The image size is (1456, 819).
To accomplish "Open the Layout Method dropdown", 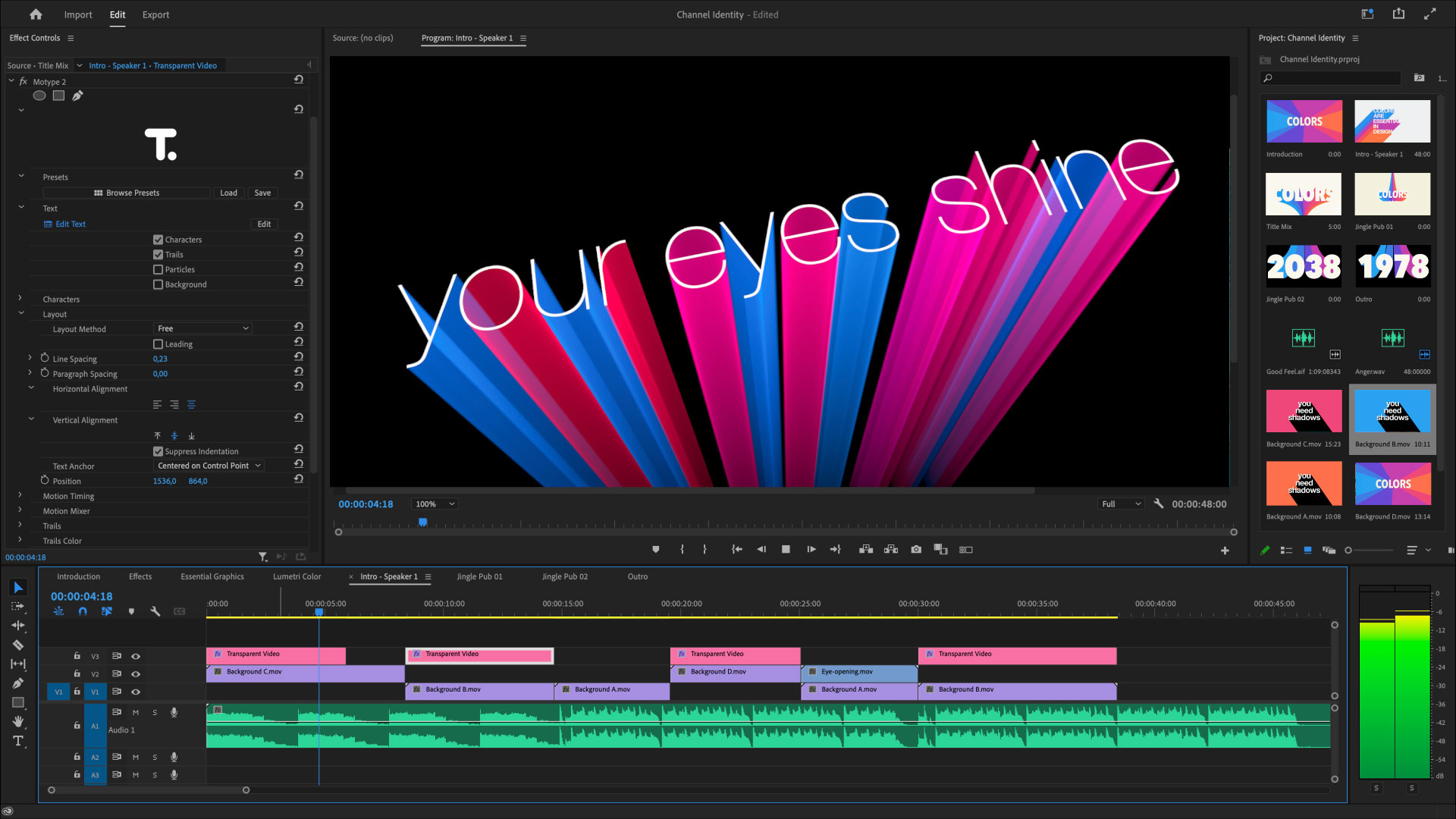I will [x=202, y=328].
